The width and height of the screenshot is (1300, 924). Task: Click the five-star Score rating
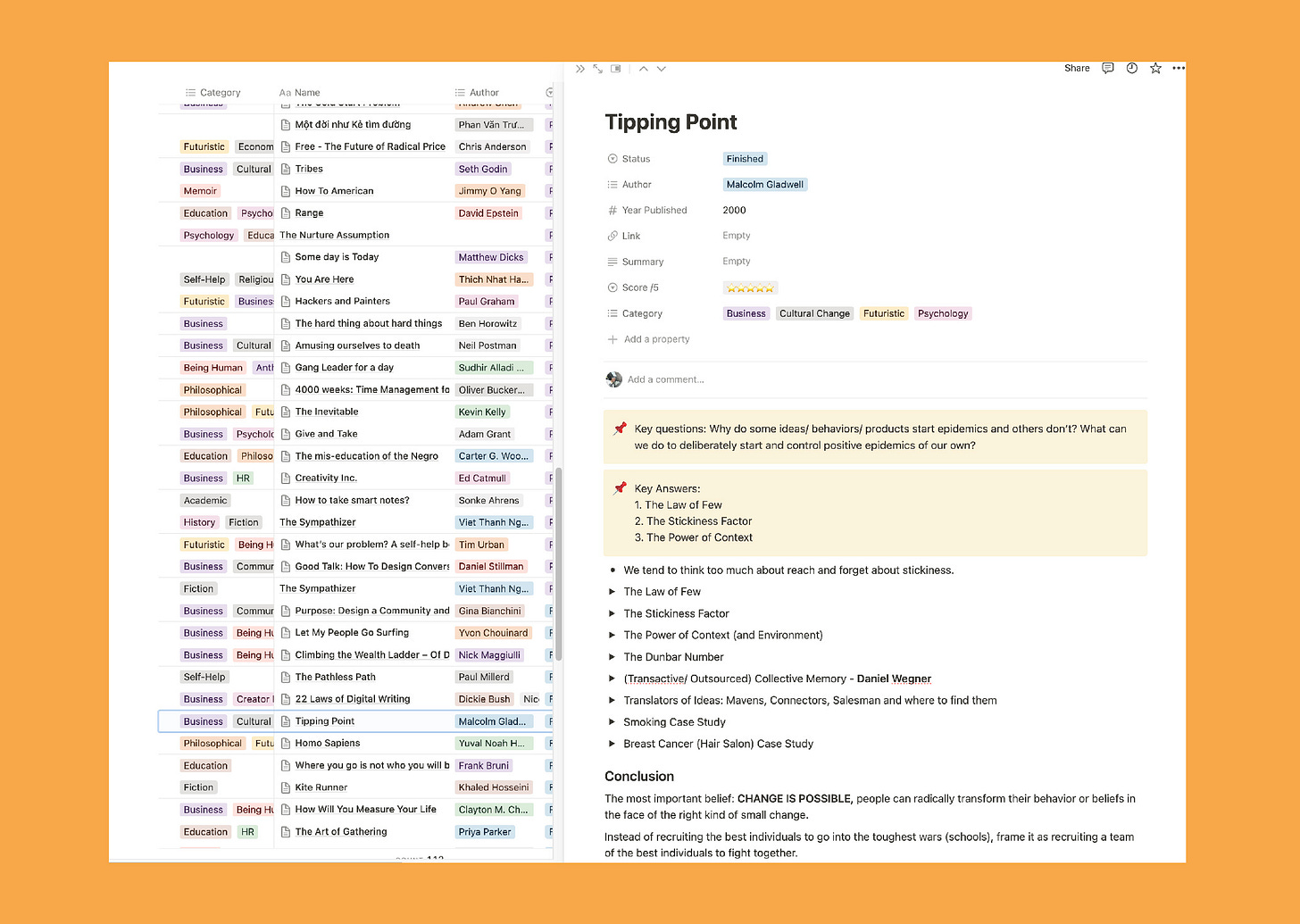(x=750, y=287)
